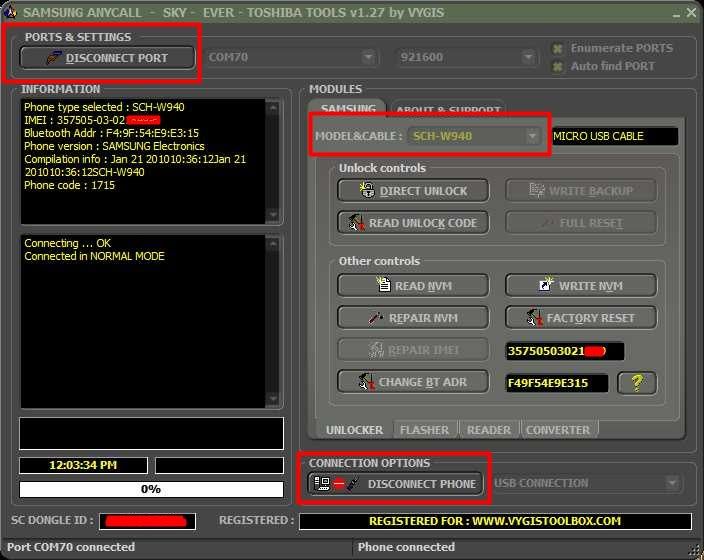Click 'Connecting ... OK' log line

coord(67,243)
